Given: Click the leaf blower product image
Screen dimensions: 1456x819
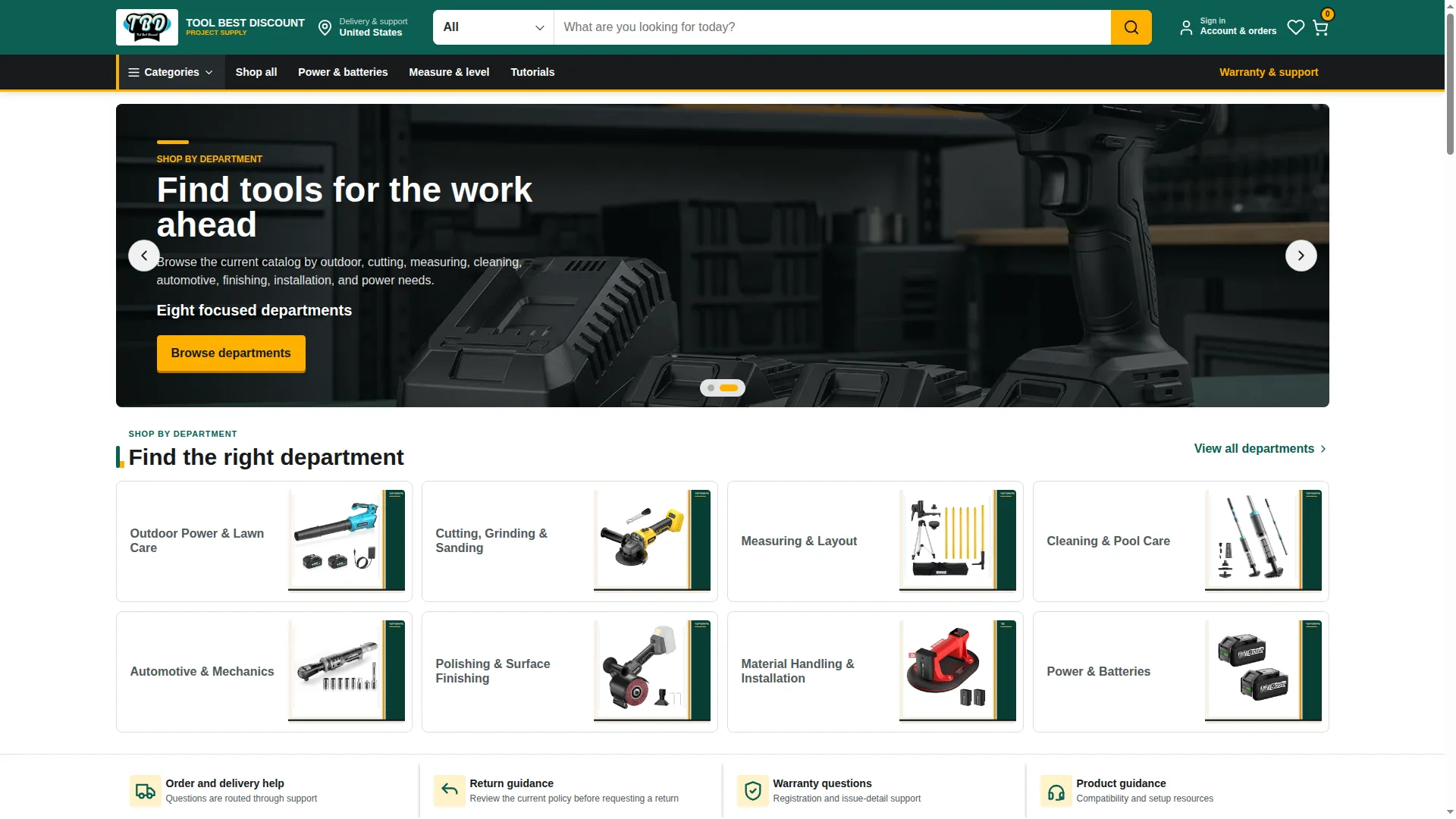Looking at the screenshot, I should tap(347, 540).
